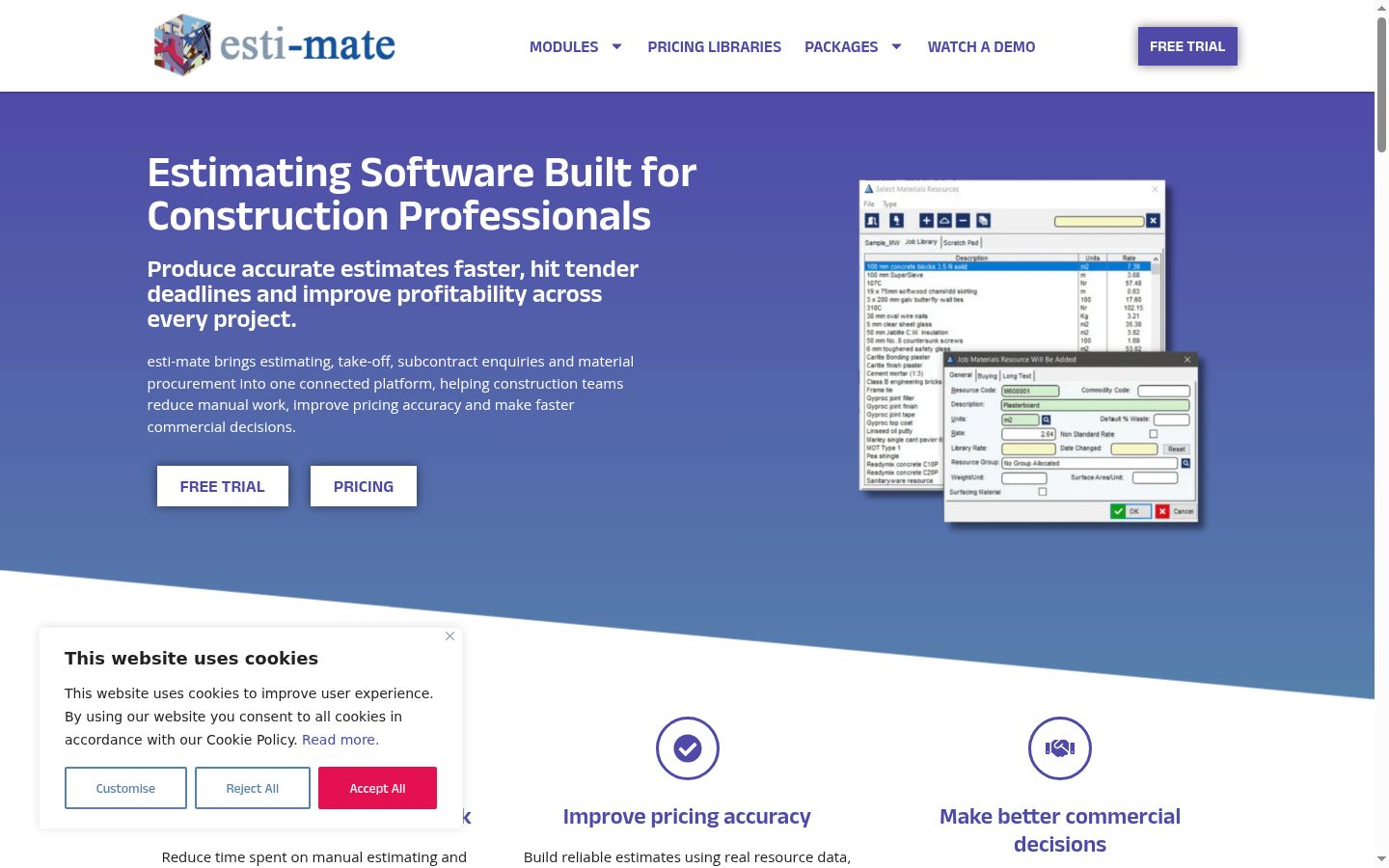Click "Improve pricing accuracy" heading
1389x868 pixels.
(x=687, y=817)
